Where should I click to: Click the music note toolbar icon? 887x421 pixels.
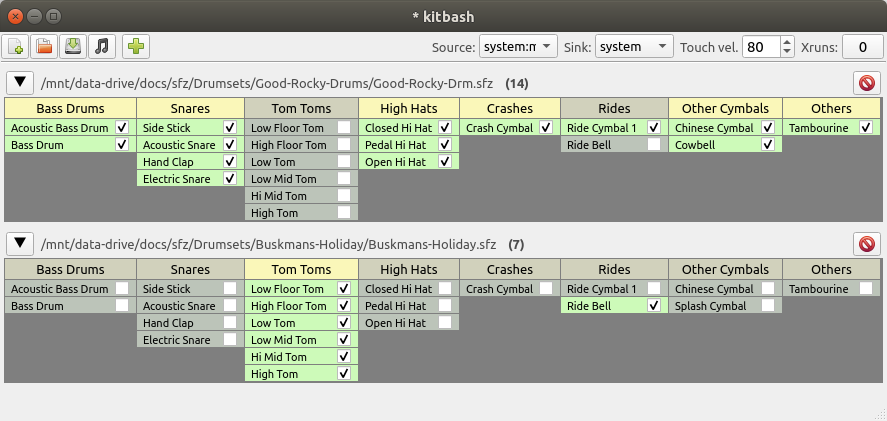[102, 47]
